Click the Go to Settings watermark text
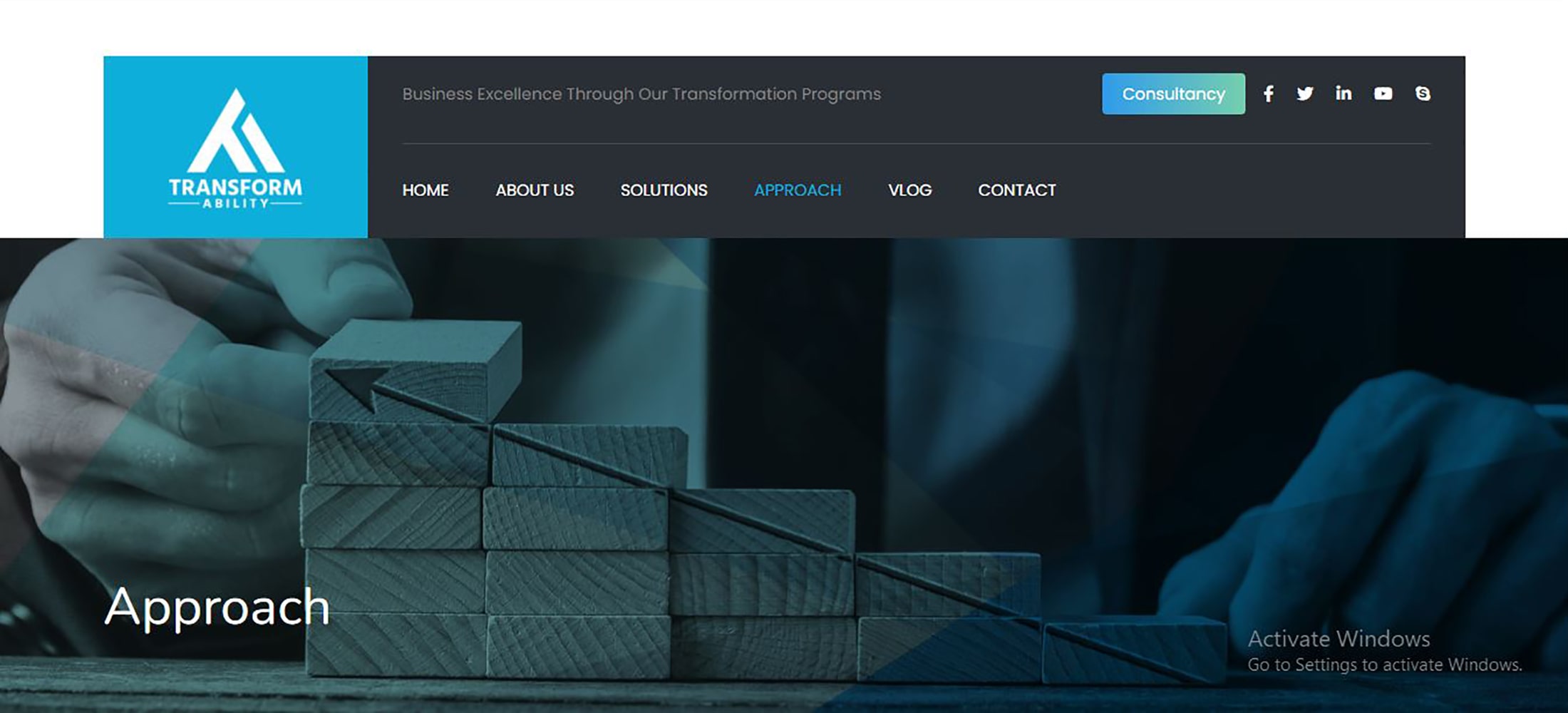The width and height of the screenshot is (1568, 713). [1384, 665]
